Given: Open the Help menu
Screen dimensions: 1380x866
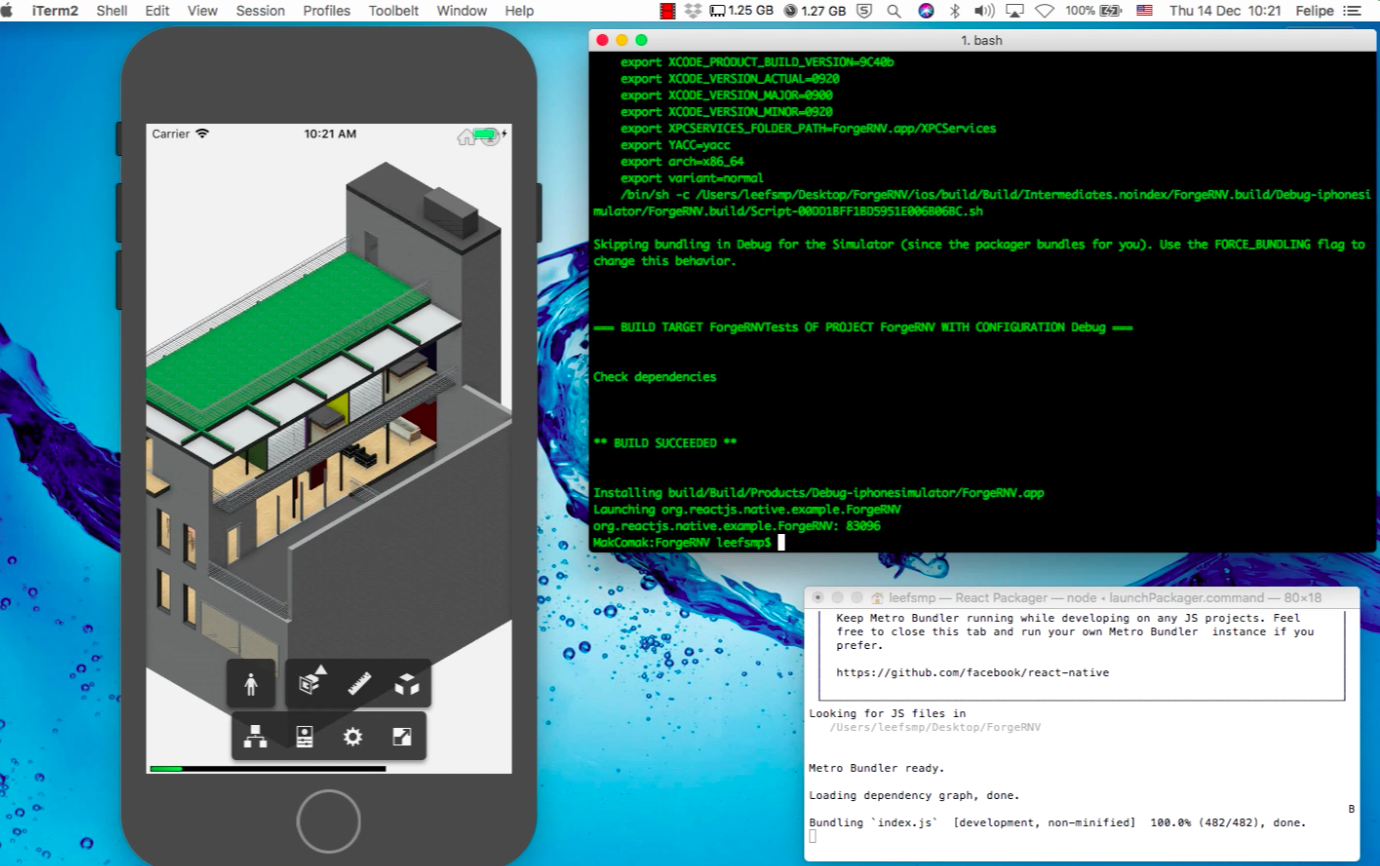Looking at the screenshot, I should [x=519, y=11].
